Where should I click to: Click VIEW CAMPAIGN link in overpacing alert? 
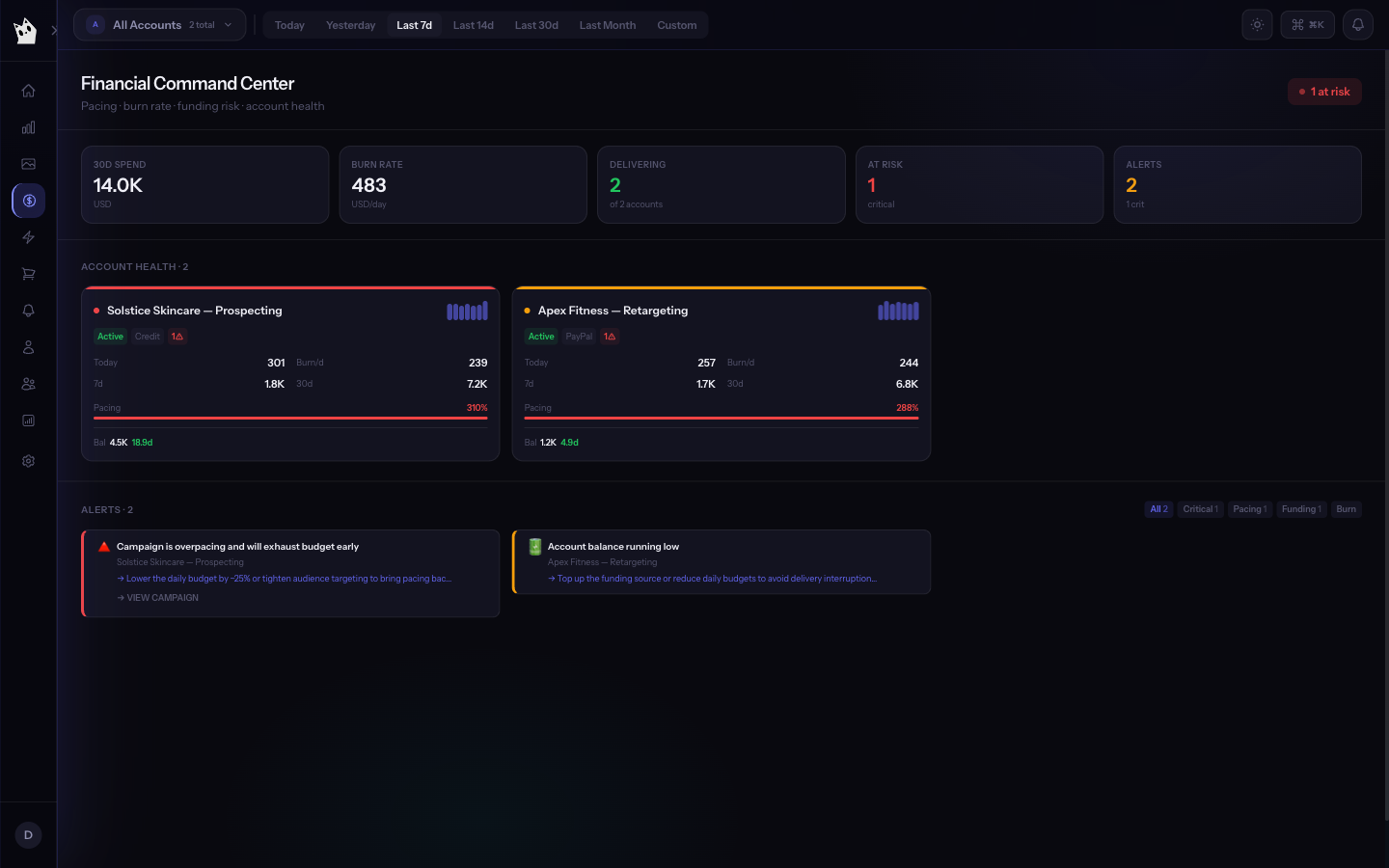pos(158,598)
